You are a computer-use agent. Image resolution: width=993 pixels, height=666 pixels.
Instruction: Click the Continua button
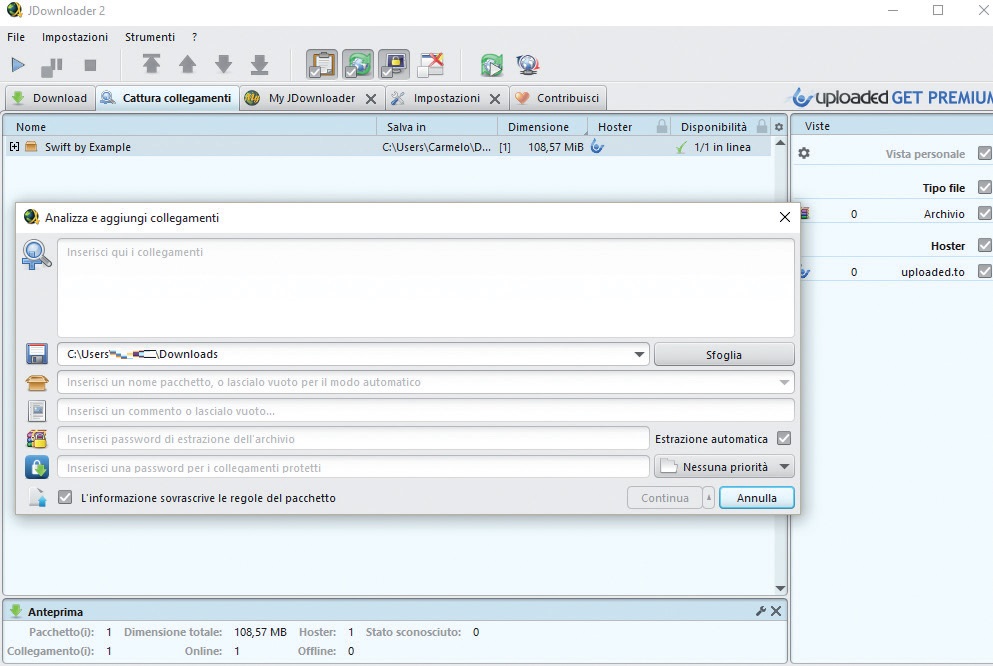pos(664,498)
